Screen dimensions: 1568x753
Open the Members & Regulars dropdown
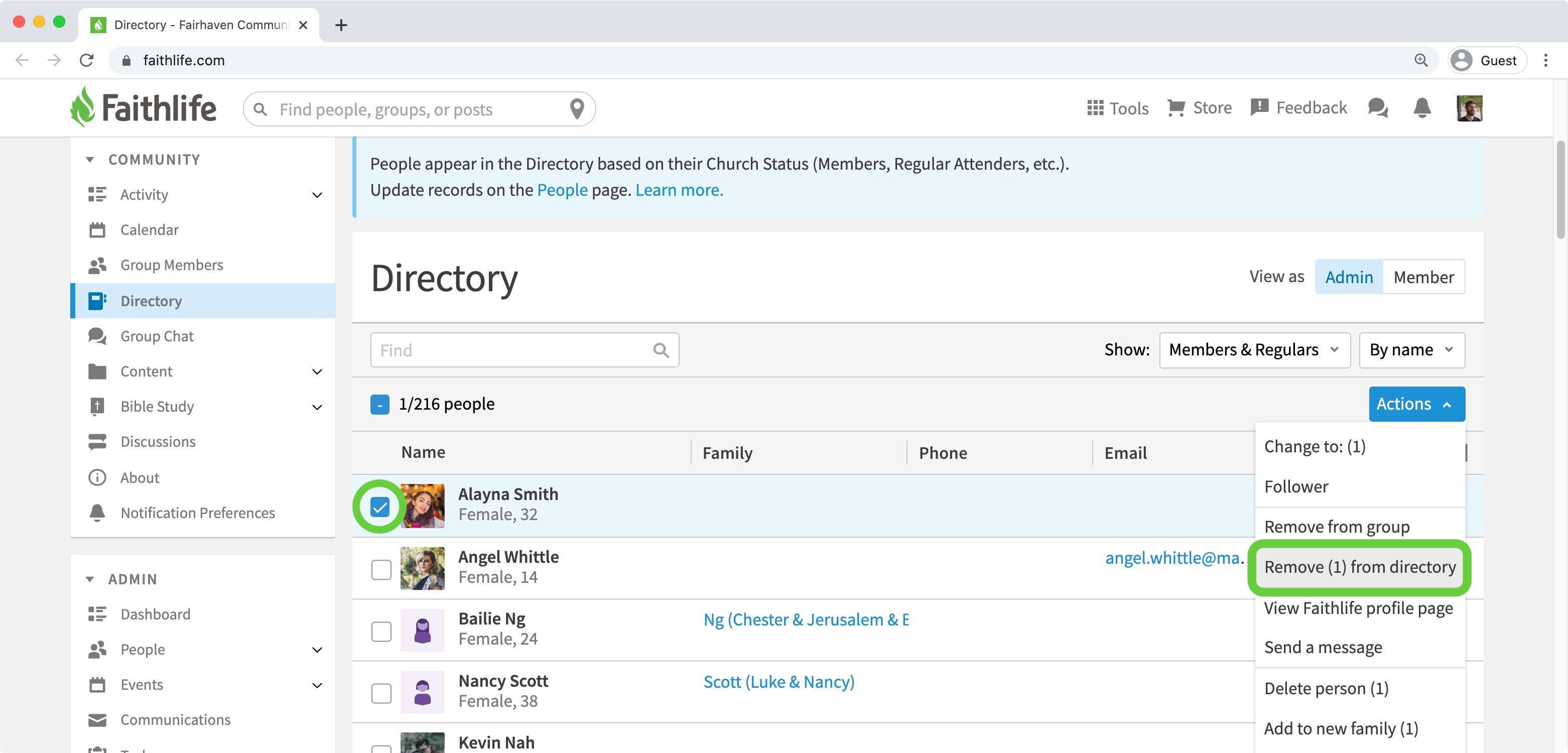[1254, 350]
